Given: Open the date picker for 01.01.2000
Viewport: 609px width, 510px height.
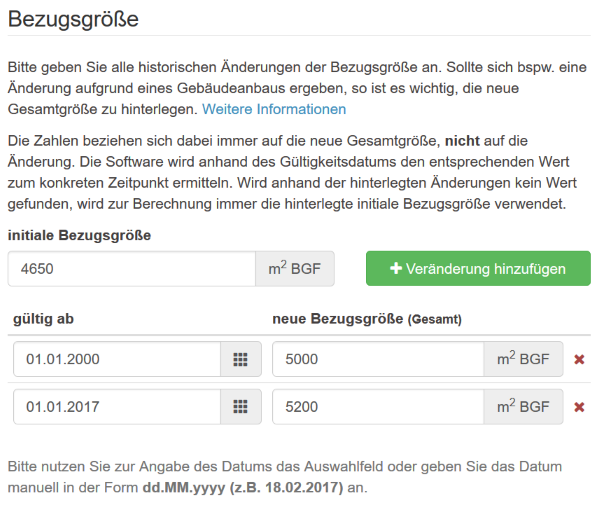Looking at the screenshot, I should (240, 359).
